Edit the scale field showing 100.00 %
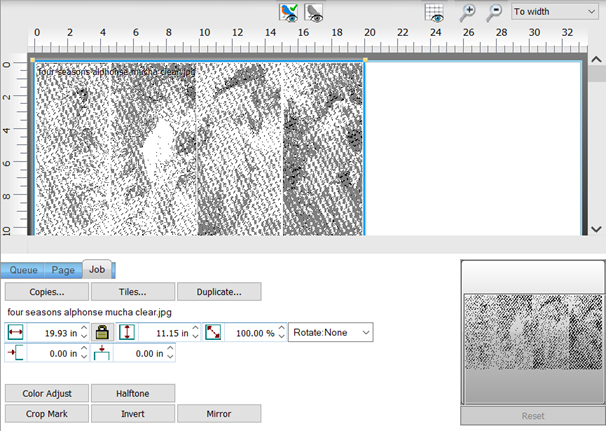The height and width of the screenshot is (431, 606). pos(250,333)
